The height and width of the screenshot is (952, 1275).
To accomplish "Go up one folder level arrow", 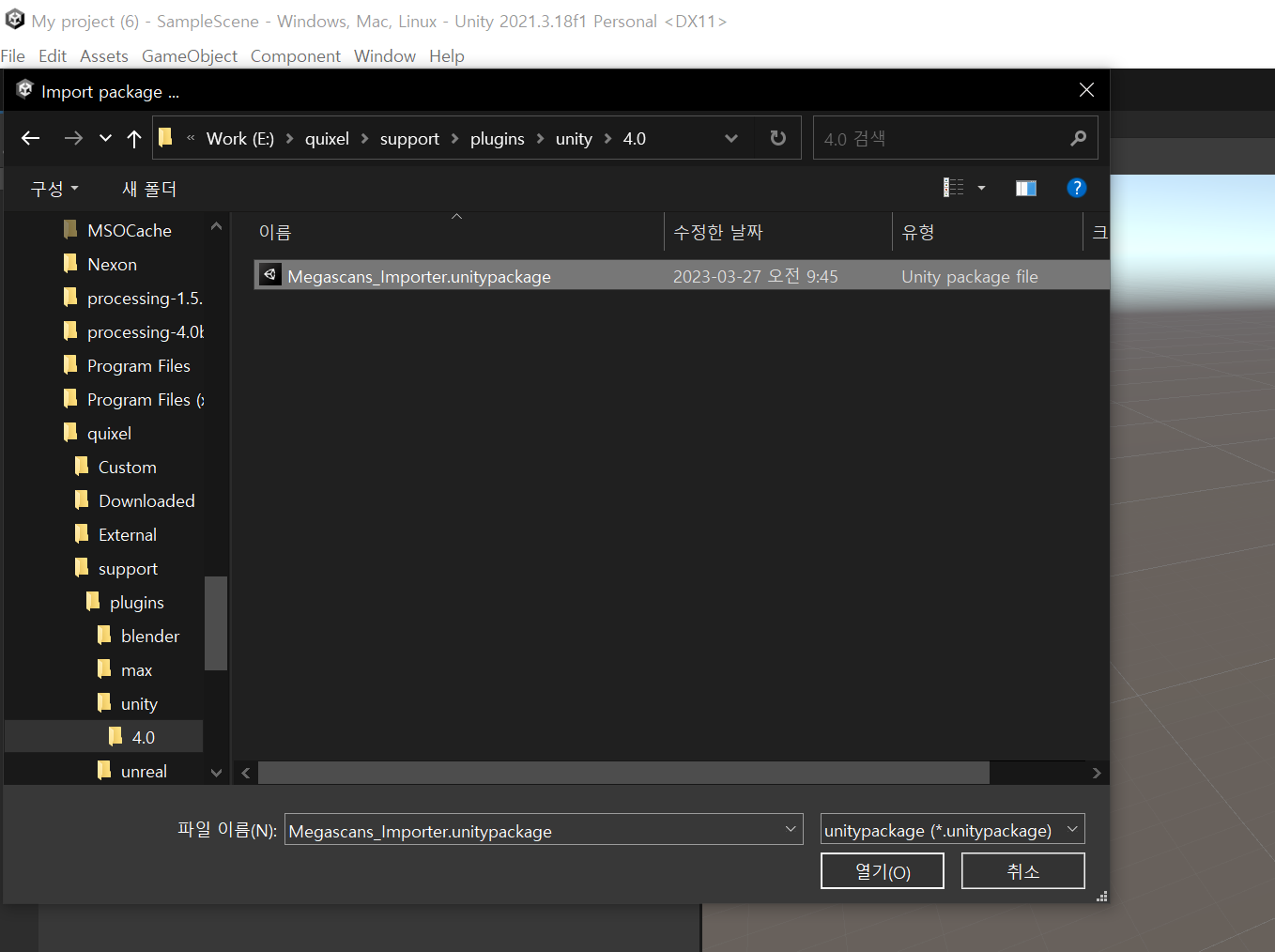I will [134, 138].
